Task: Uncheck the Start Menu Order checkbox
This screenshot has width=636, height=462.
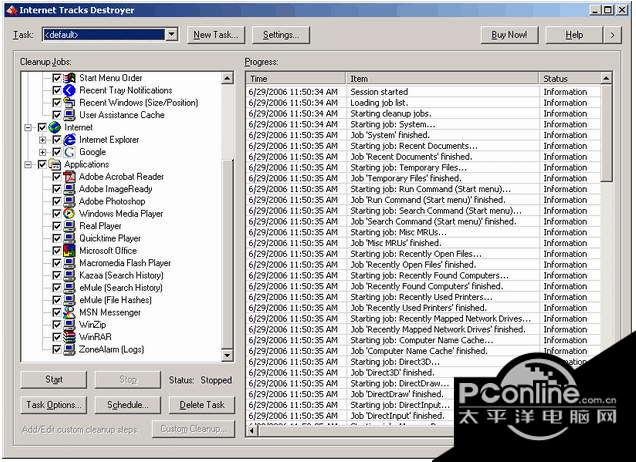Action: tap(57, 78)
